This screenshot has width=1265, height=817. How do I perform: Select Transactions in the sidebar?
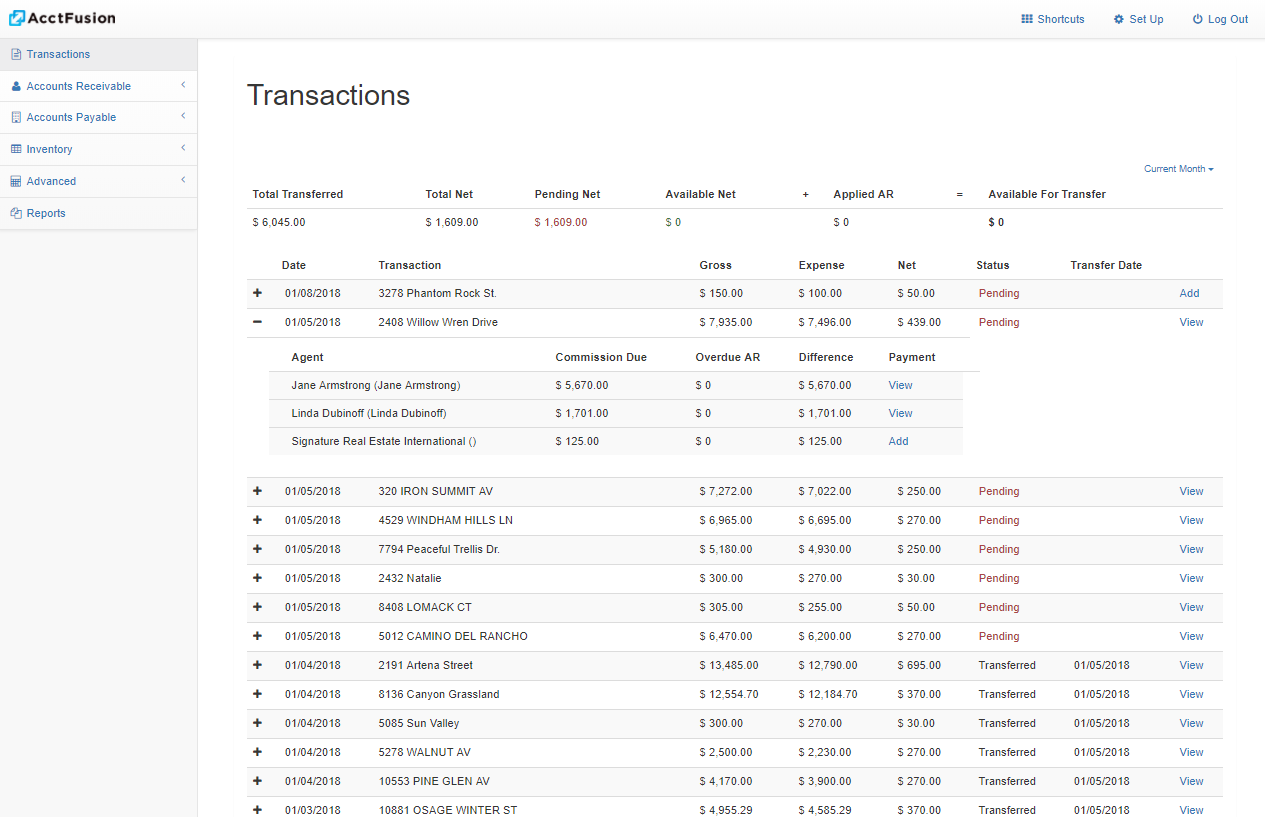tap(58, 54)
